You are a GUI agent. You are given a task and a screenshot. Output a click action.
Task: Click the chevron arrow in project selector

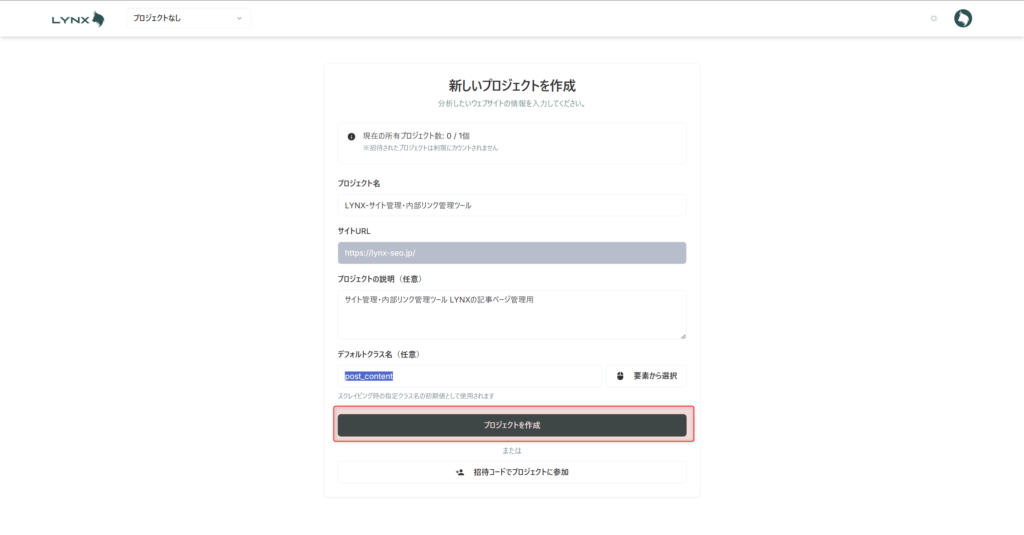[238, 19]
